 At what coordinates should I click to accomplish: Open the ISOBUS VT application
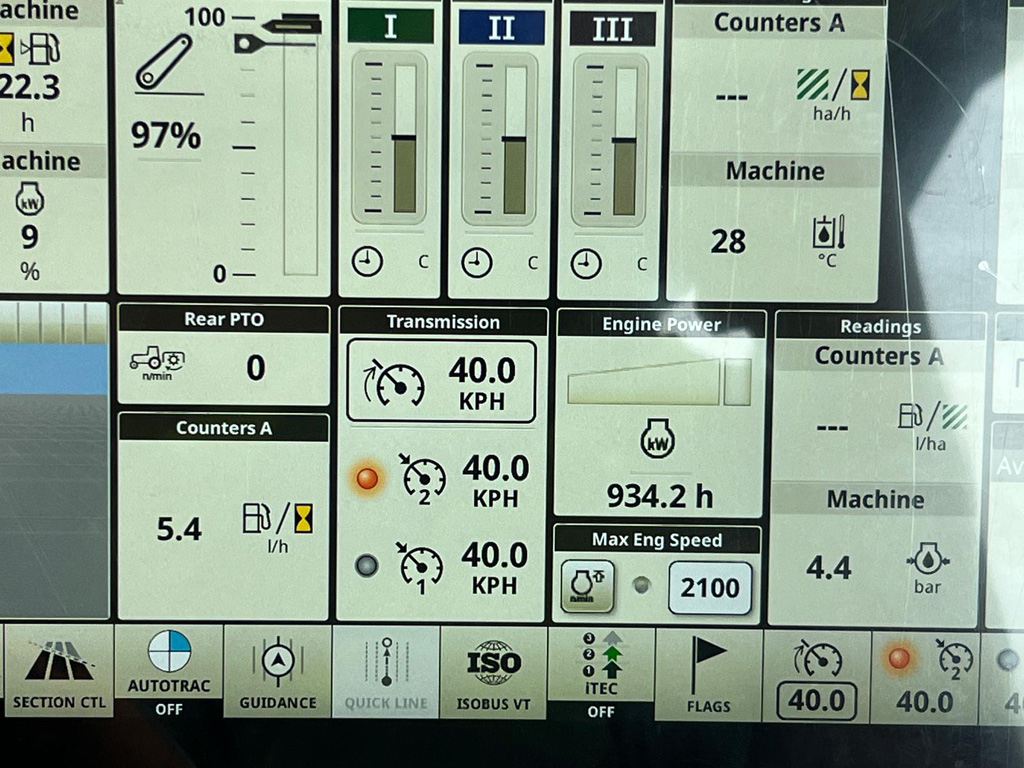click(x=494, y=674)
